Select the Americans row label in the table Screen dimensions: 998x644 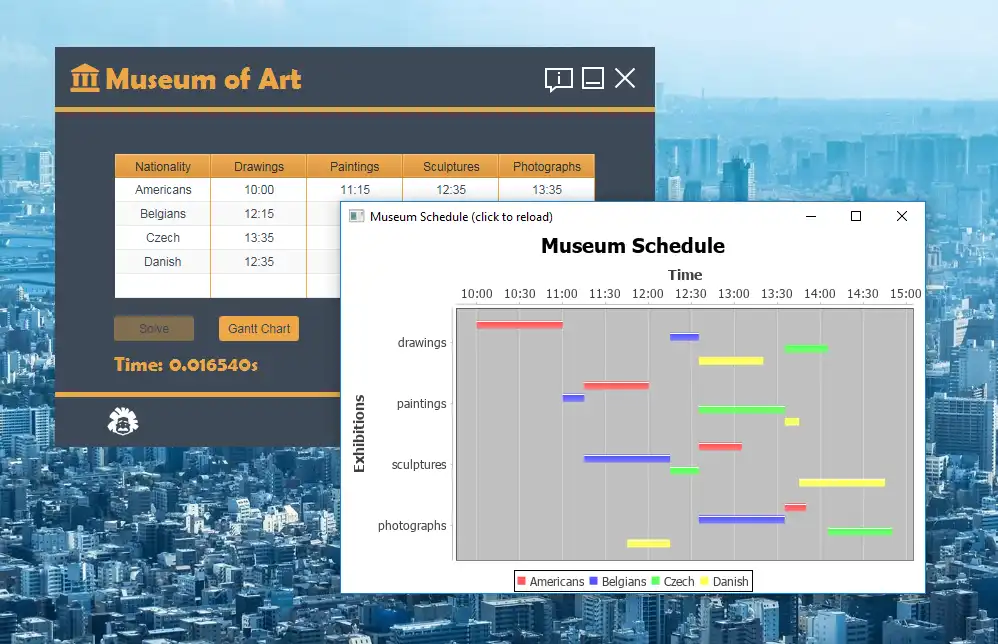pos(163,190)
